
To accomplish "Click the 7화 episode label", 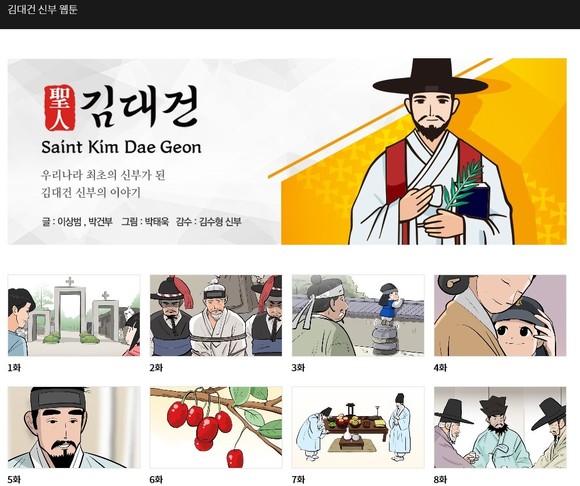I will (298, 480).
